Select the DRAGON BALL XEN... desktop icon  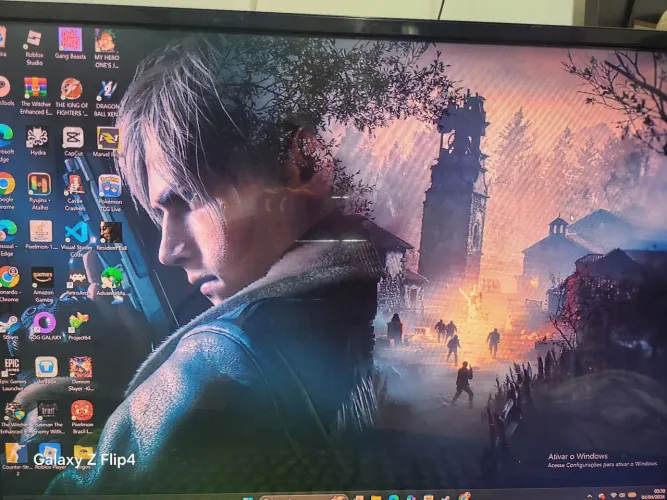click(x=107, y=99)
